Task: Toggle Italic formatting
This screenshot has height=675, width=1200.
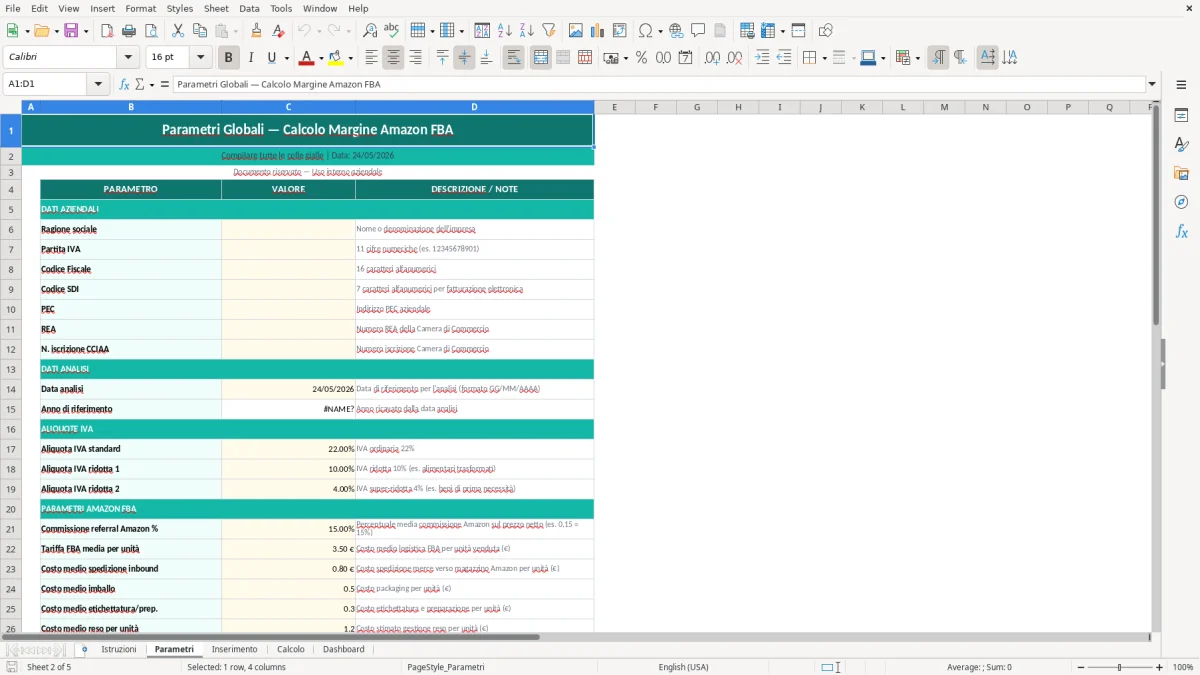Action: [x=251, y=58]
